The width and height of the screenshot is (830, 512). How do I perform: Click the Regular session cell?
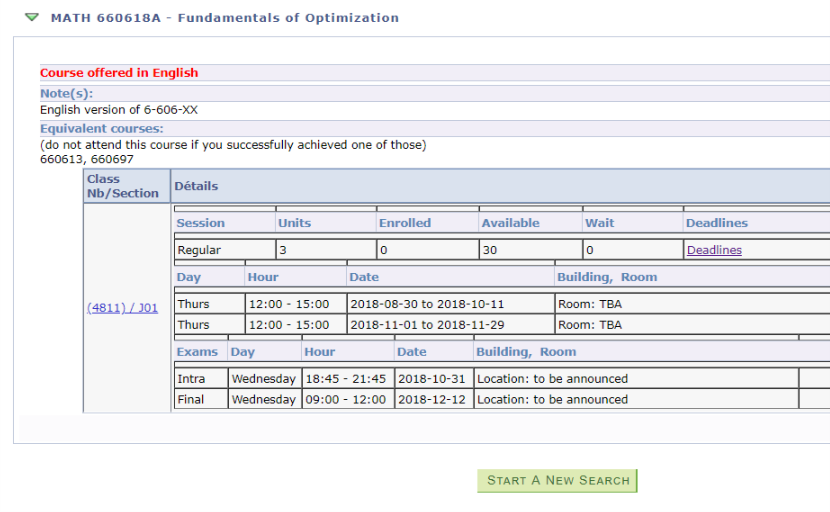point(225,250)
